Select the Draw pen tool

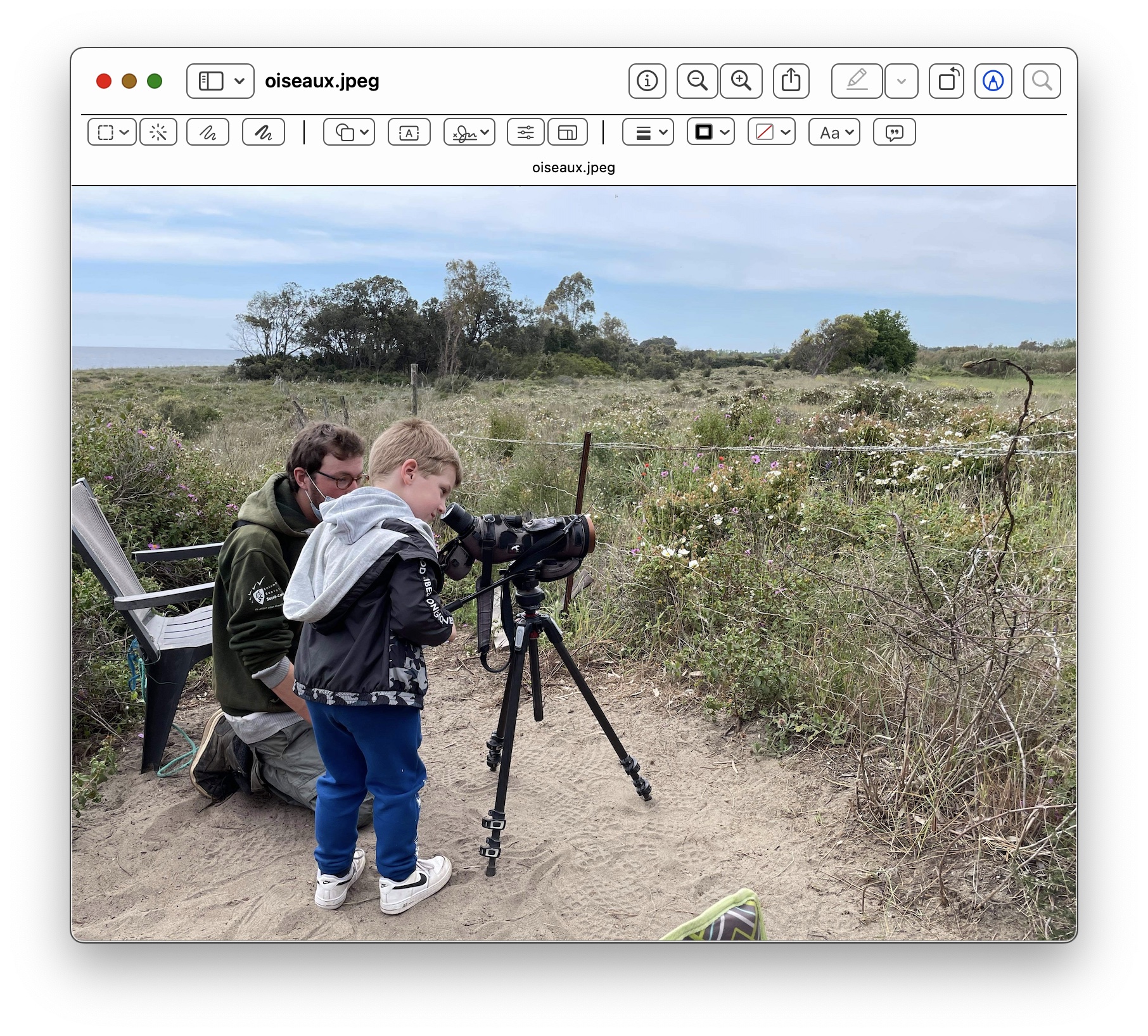click(263, 132)
